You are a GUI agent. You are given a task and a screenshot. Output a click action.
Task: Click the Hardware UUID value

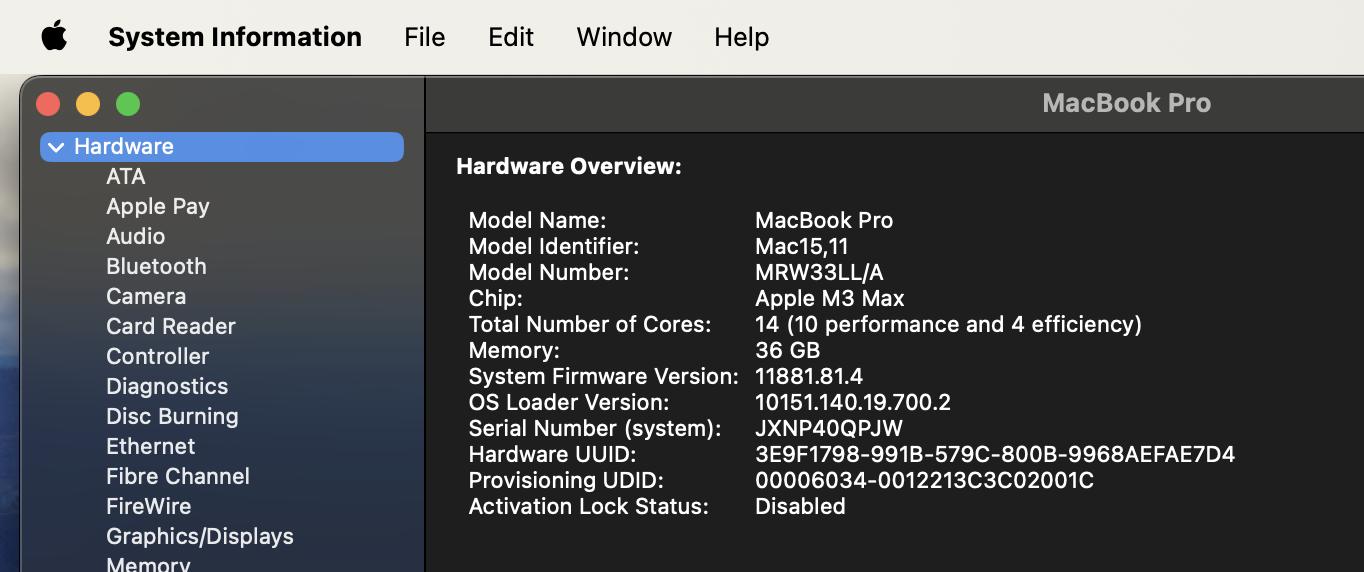coord(994,454)
